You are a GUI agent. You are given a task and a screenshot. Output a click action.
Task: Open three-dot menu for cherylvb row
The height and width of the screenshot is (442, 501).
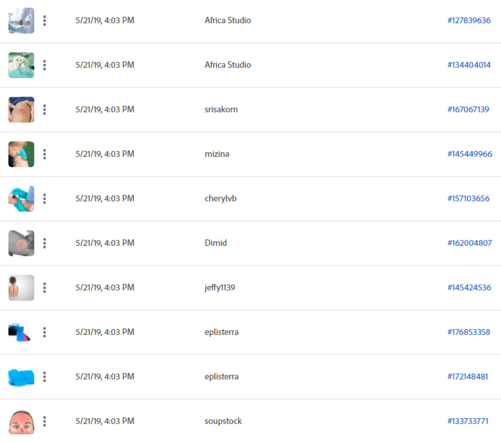(x=44, y=199)
